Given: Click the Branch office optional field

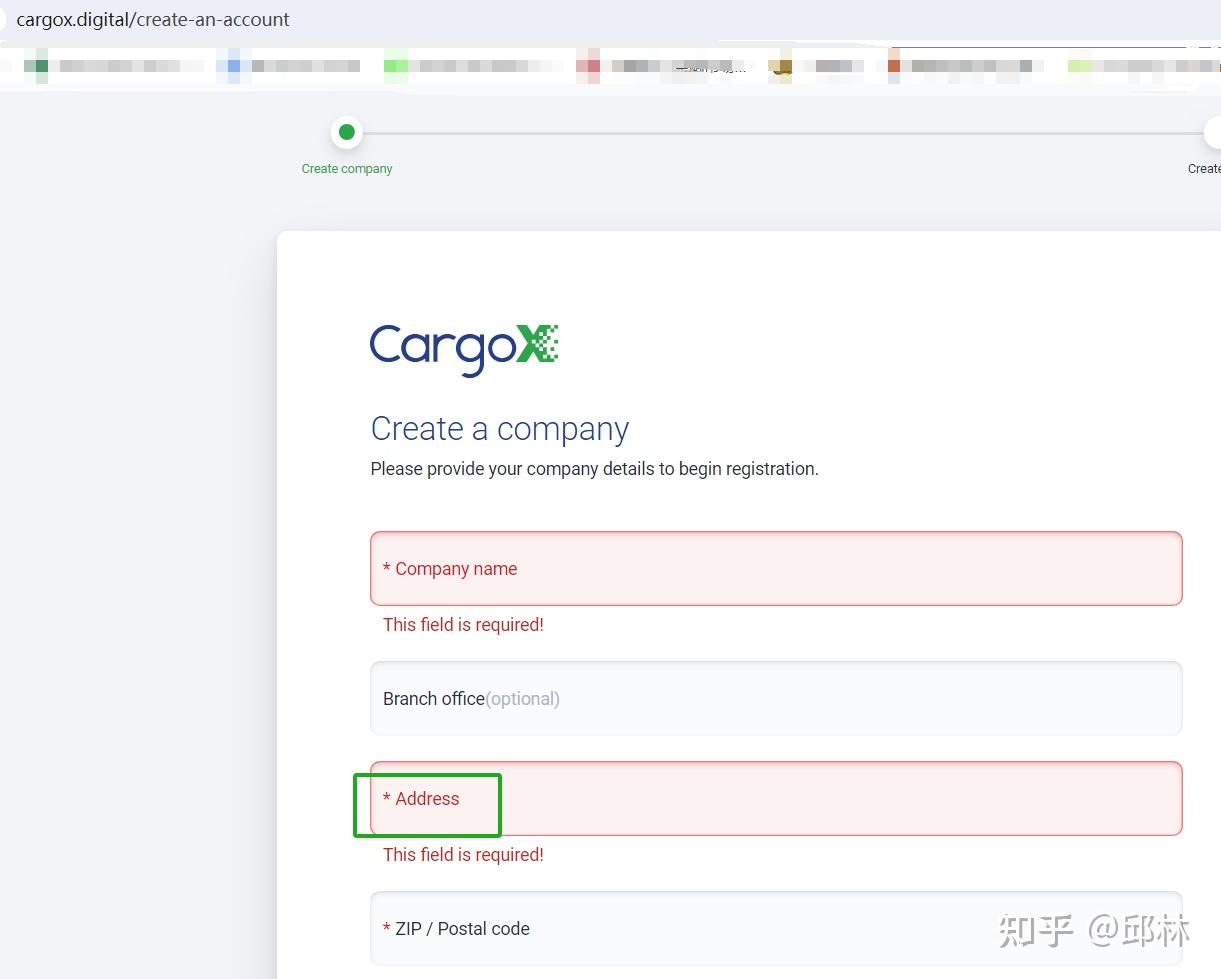Looking at the screenshot, I should coord(776,698).
